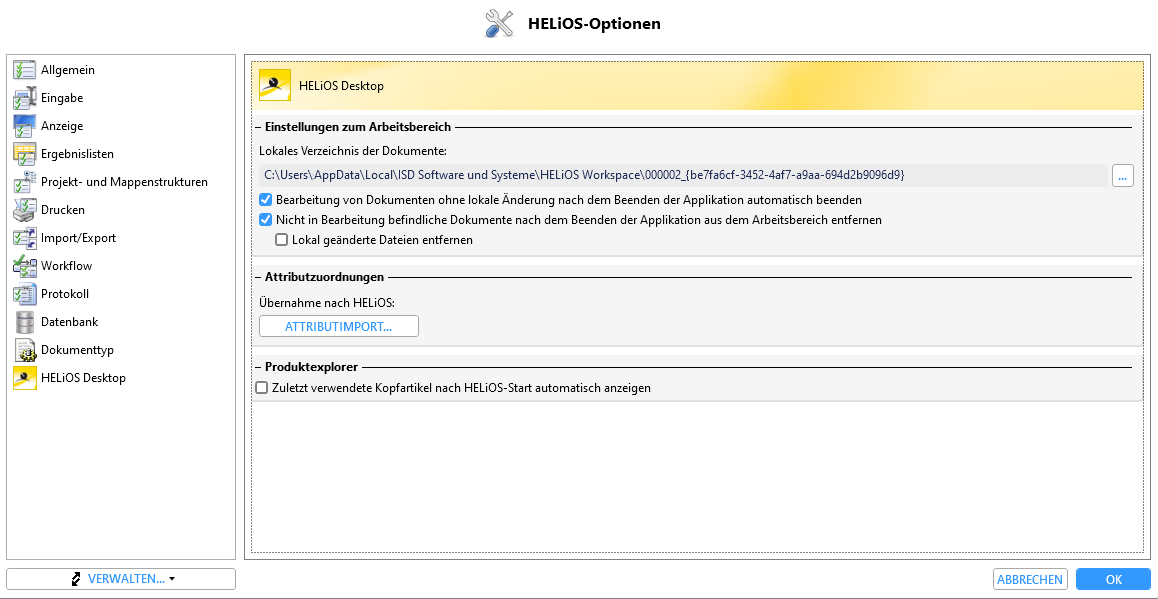Click the Anzeige monitor icon

(x=24, y=126)
